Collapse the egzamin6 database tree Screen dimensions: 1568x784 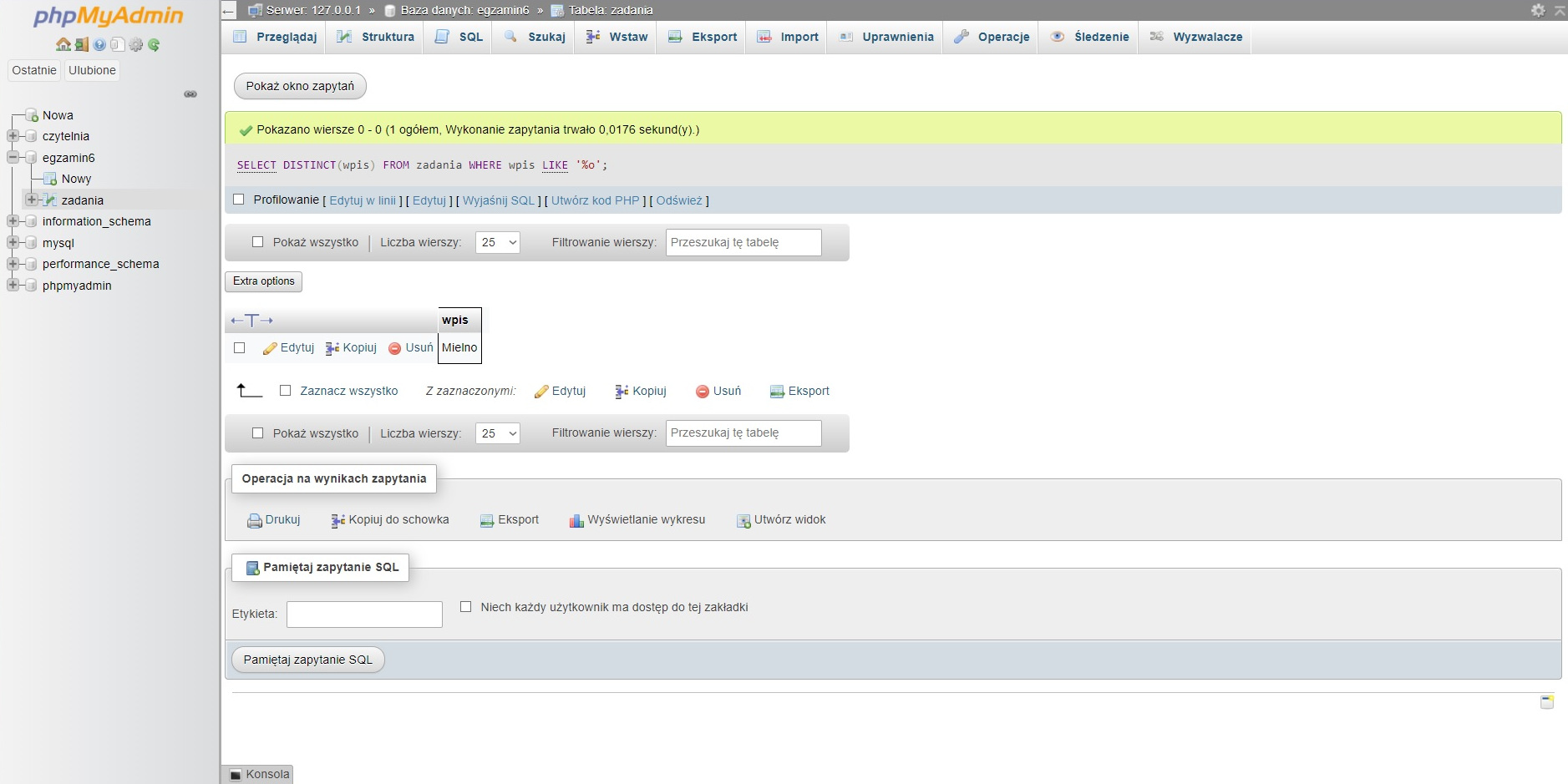(13, 157)
